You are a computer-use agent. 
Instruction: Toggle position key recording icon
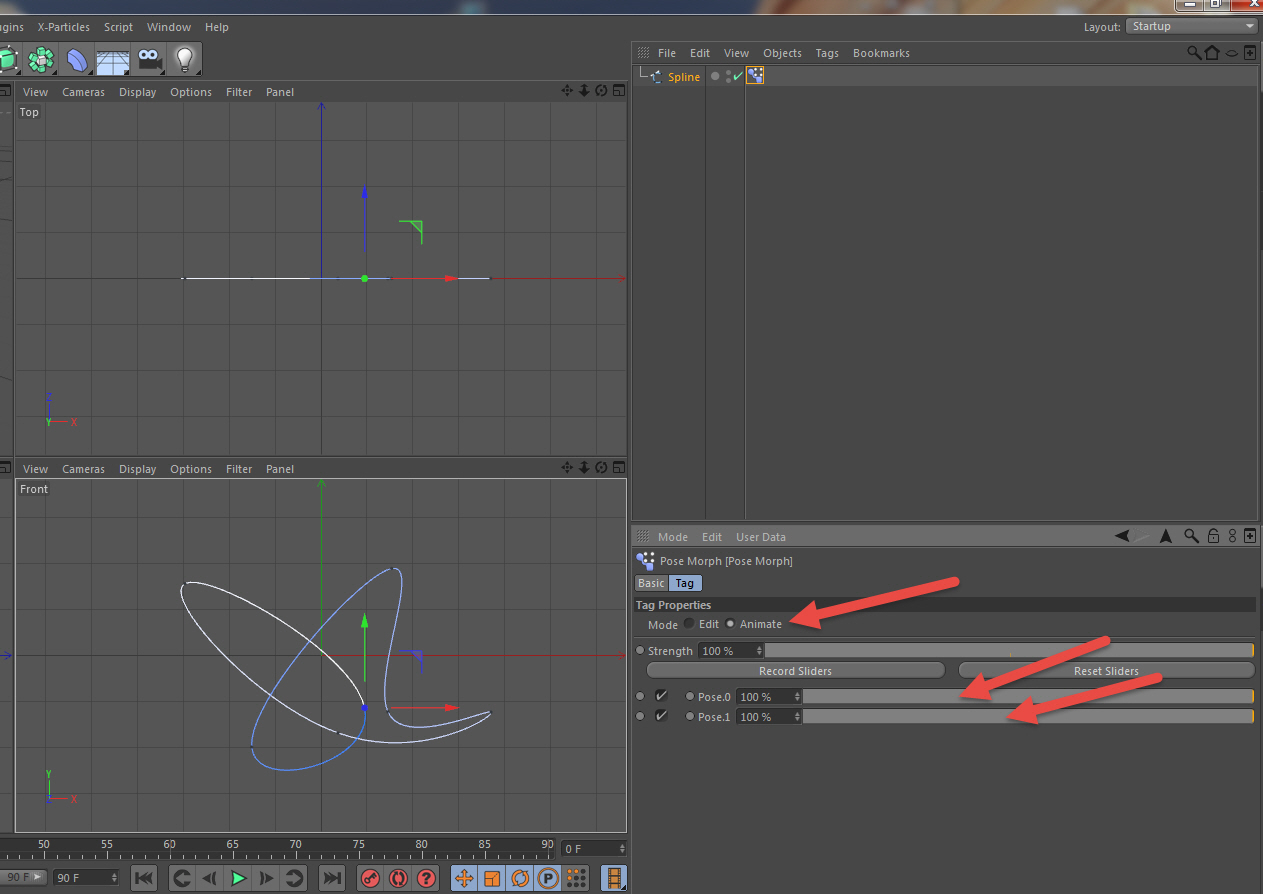464,878
